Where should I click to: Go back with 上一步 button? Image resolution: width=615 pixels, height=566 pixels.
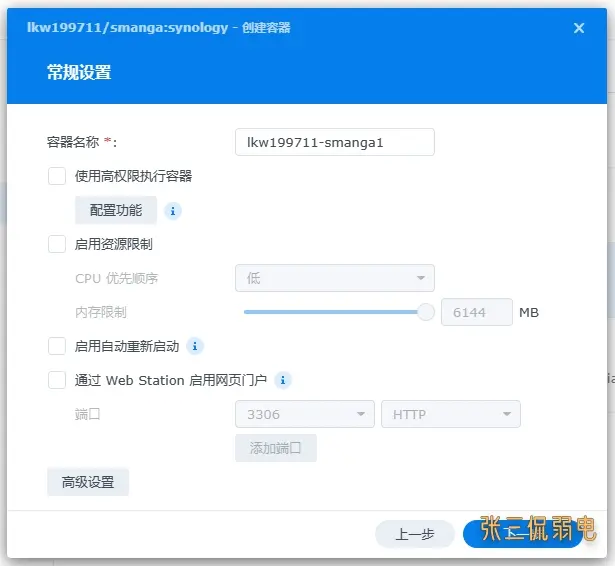click(x=415, y=534)
